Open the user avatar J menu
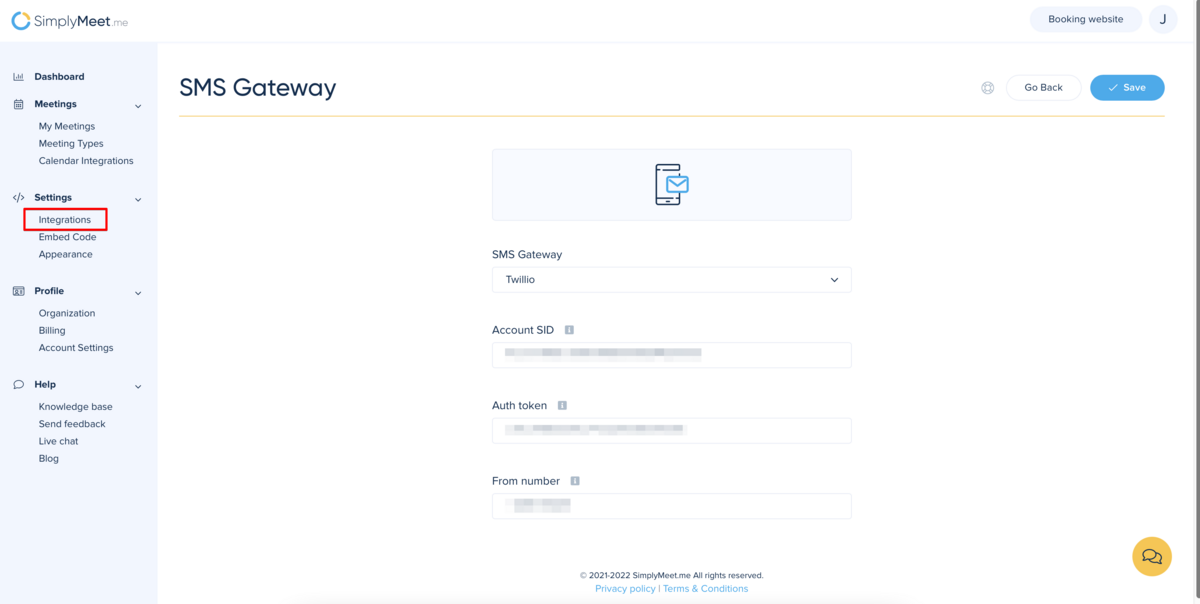 click(1163, 19)
